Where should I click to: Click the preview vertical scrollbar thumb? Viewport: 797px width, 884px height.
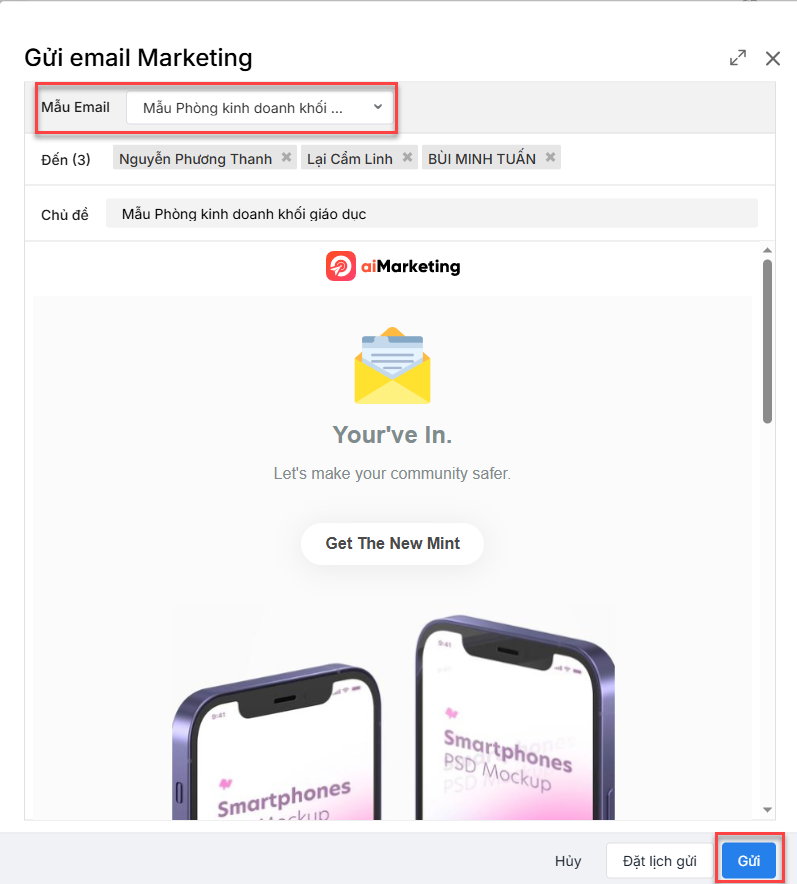(767, 341)
